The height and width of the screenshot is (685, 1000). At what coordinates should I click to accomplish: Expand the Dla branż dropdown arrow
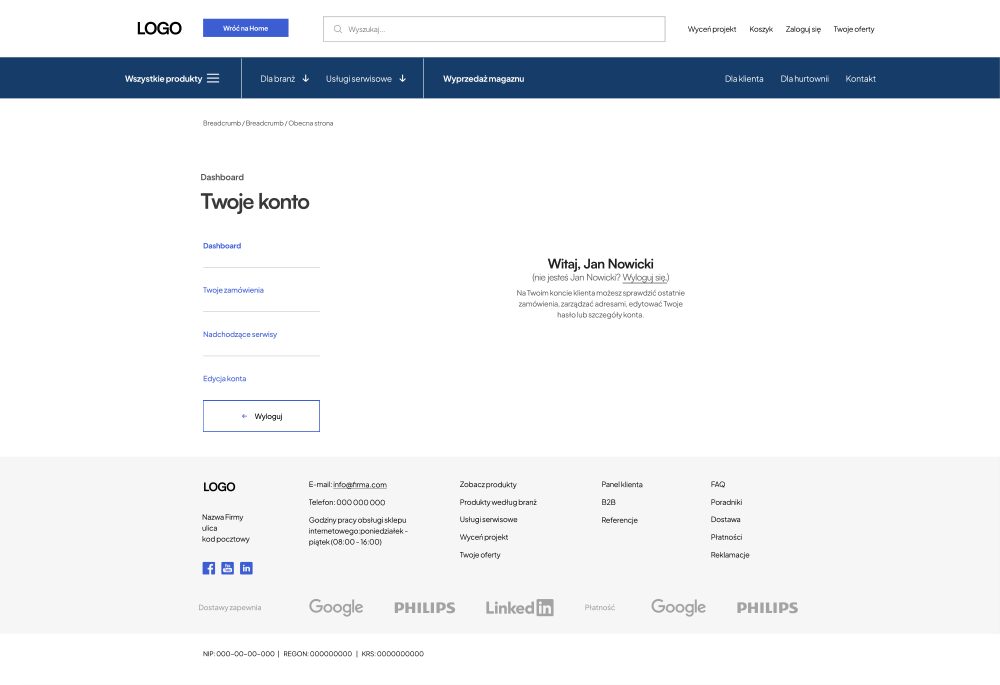point(305,78)
